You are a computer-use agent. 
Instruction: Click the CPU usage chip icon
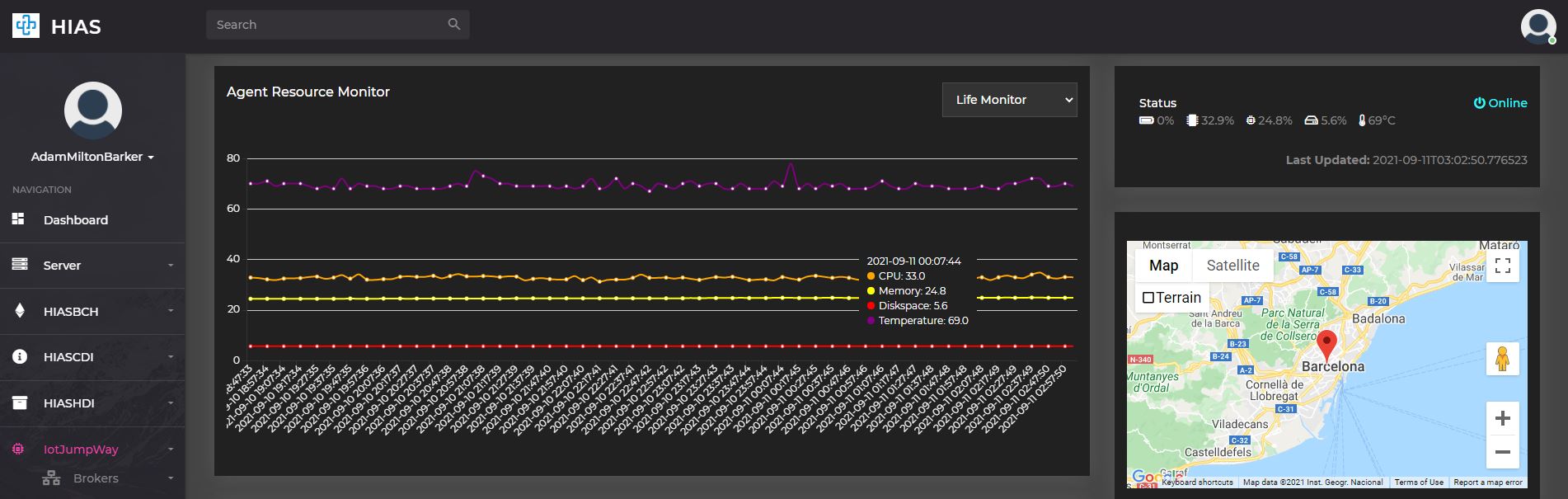pos(1192,120)
